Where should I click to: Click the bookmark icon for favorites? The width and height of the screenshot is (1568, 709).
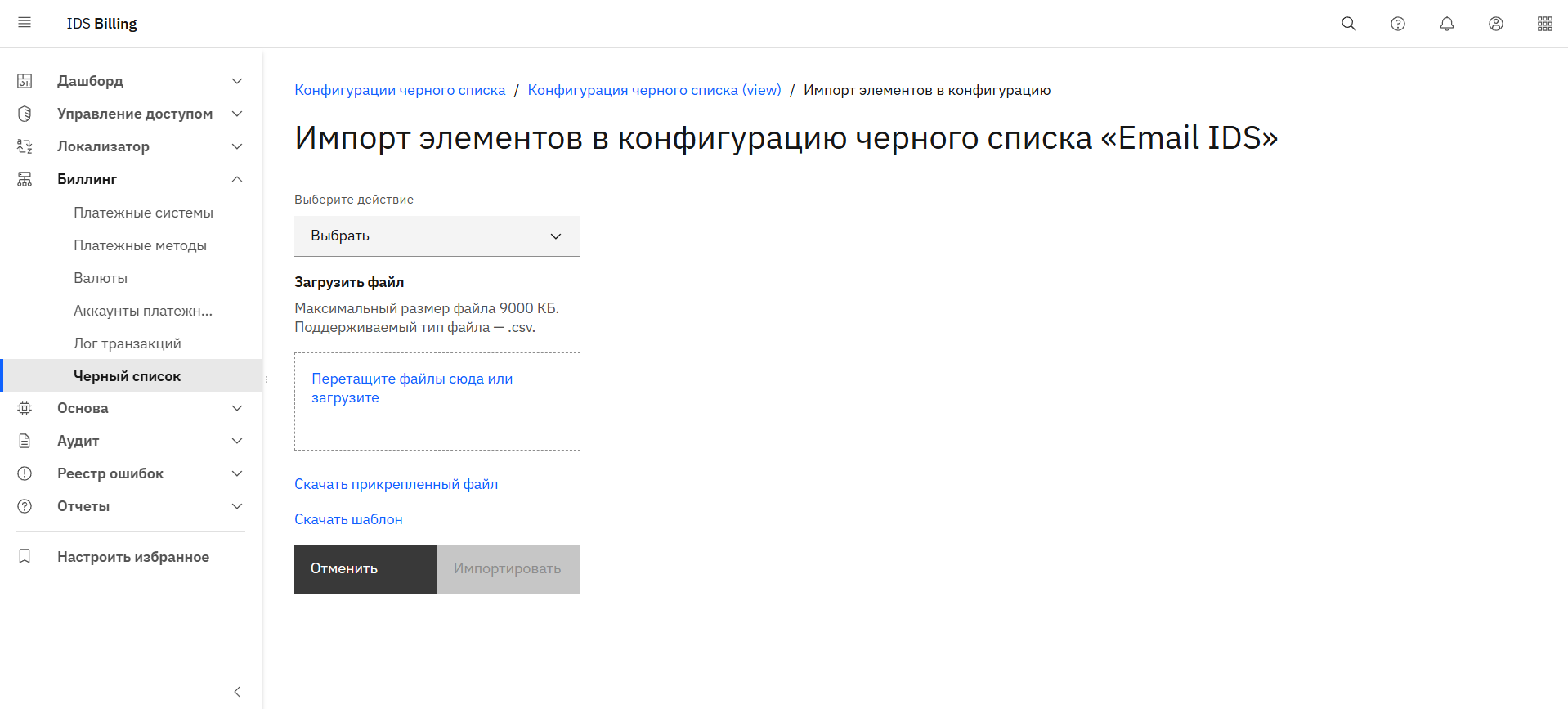pos(25,556)
